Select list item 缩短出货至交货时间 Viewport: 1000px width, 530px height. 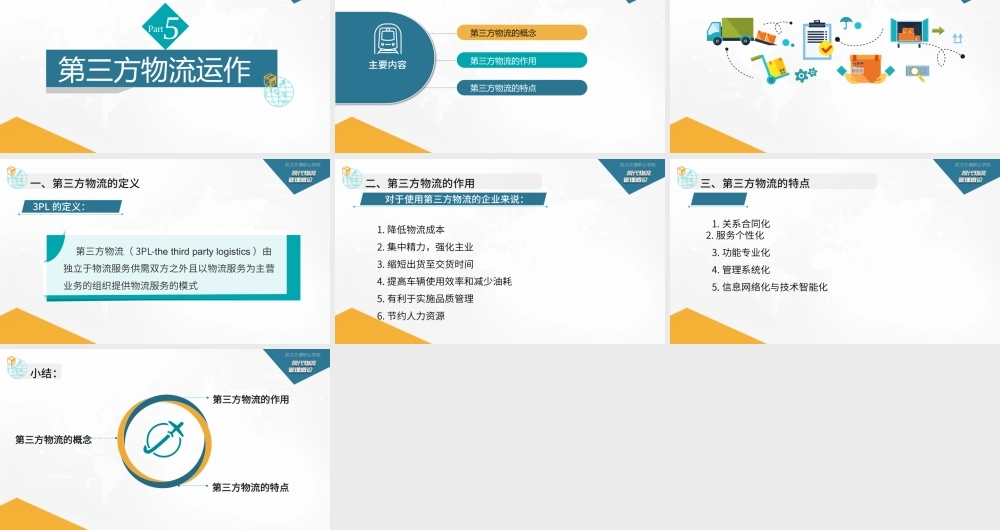pyautogui.click(x=424, y=264)
